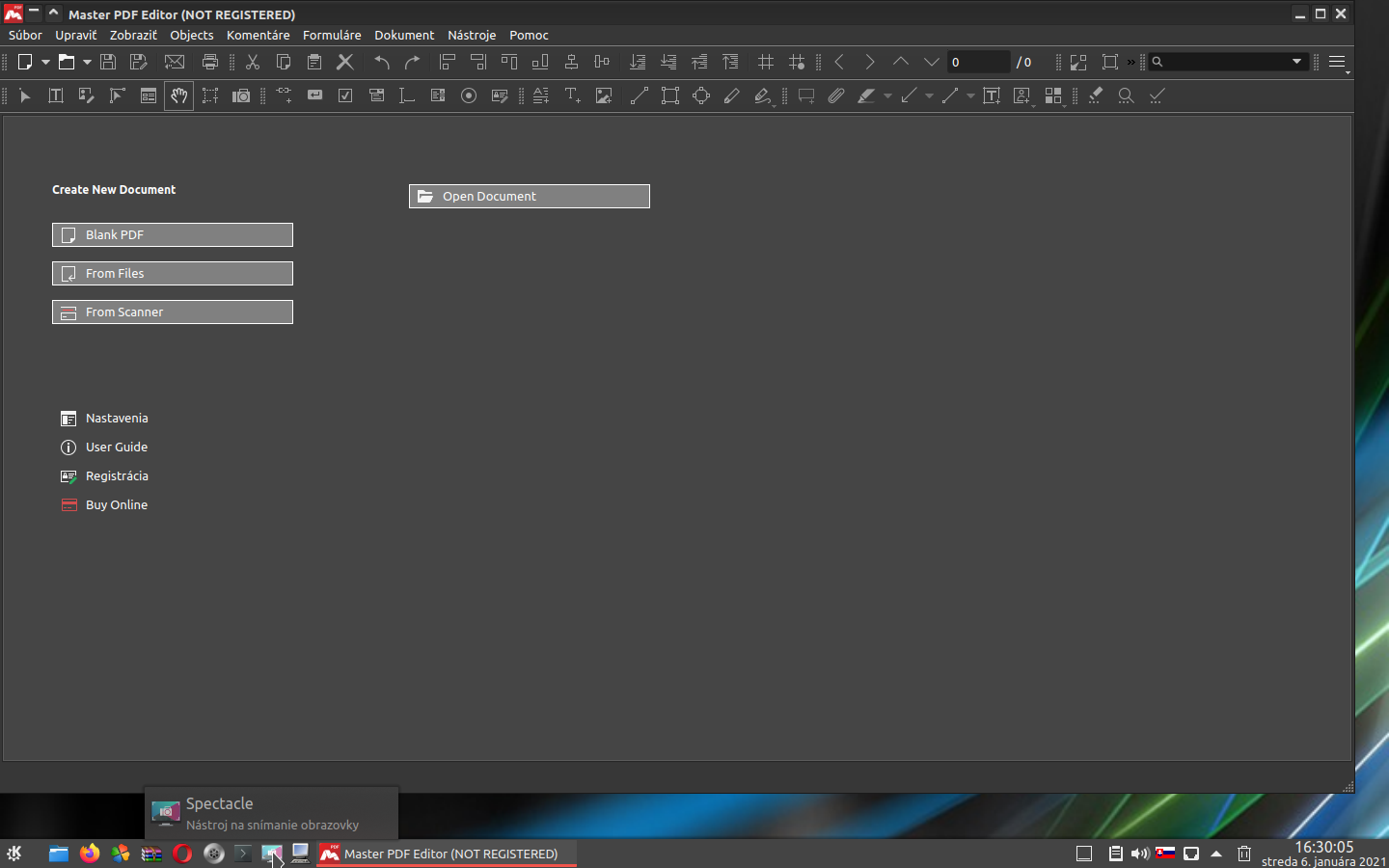Click the From Scanner button
This screenshot has width=1389, height=868.
[173, 312]
